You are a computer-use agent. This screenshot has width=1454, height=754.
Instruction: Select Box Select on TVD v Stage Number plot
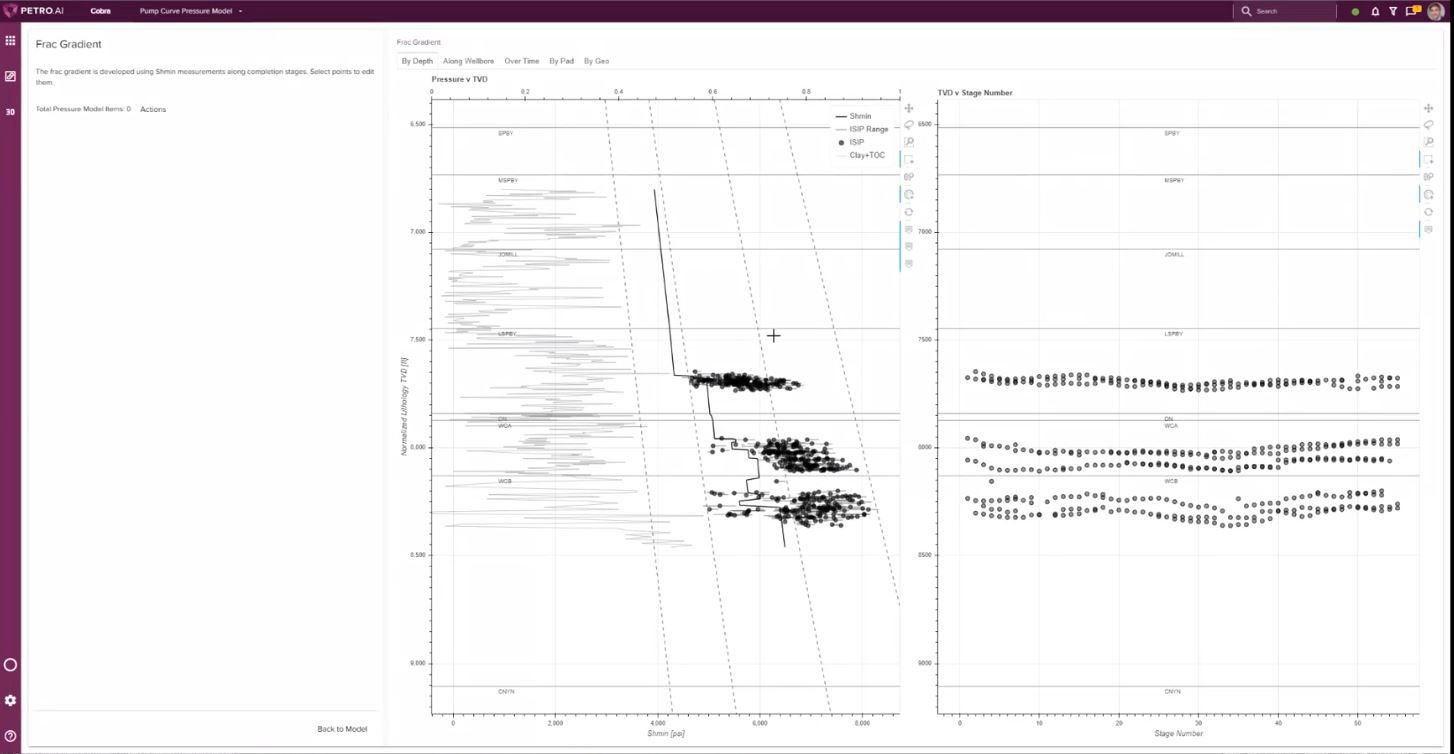(1428, 159)
